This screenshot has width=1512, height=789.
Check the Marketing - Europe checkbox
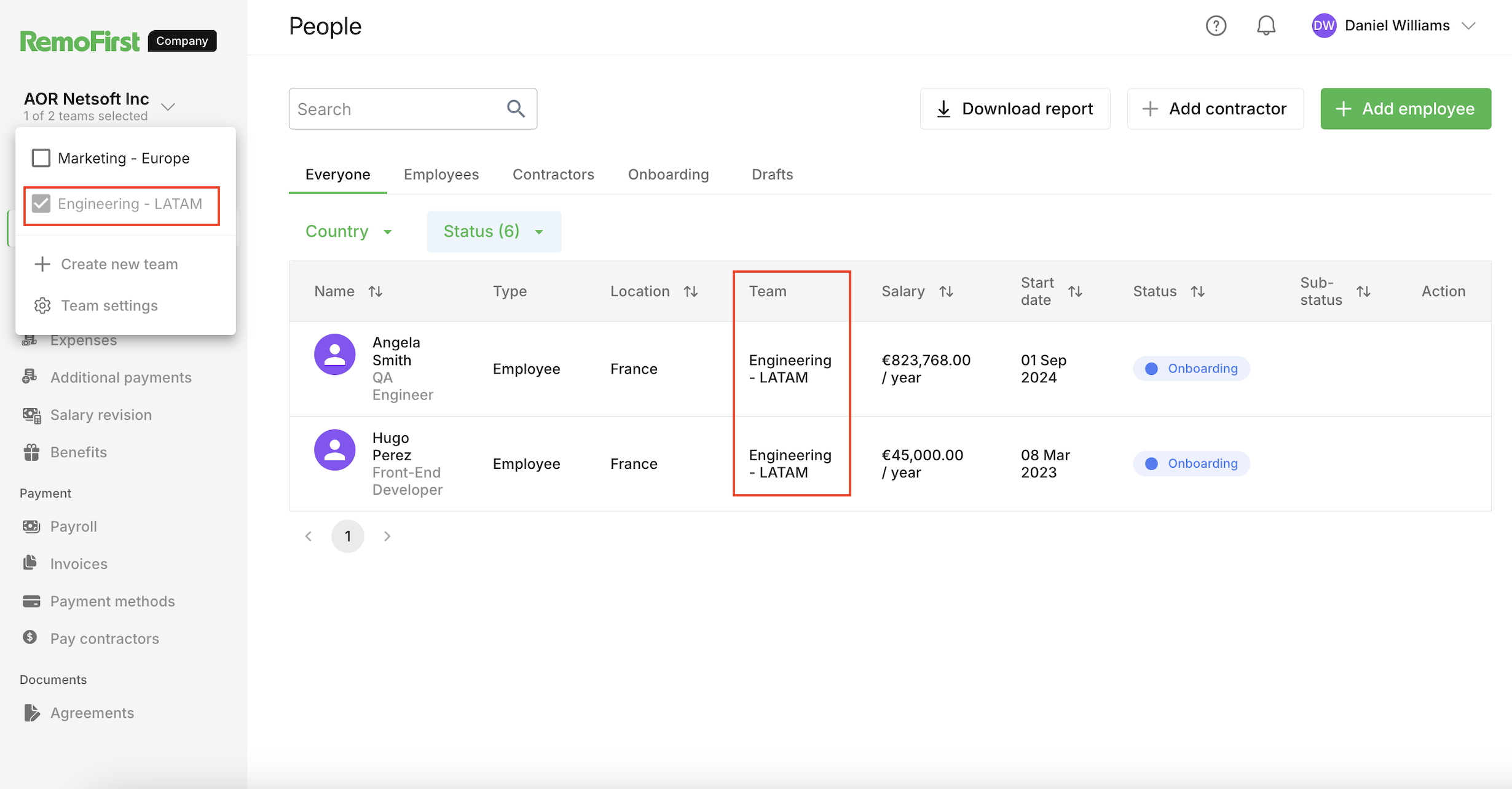click(41, 158)
